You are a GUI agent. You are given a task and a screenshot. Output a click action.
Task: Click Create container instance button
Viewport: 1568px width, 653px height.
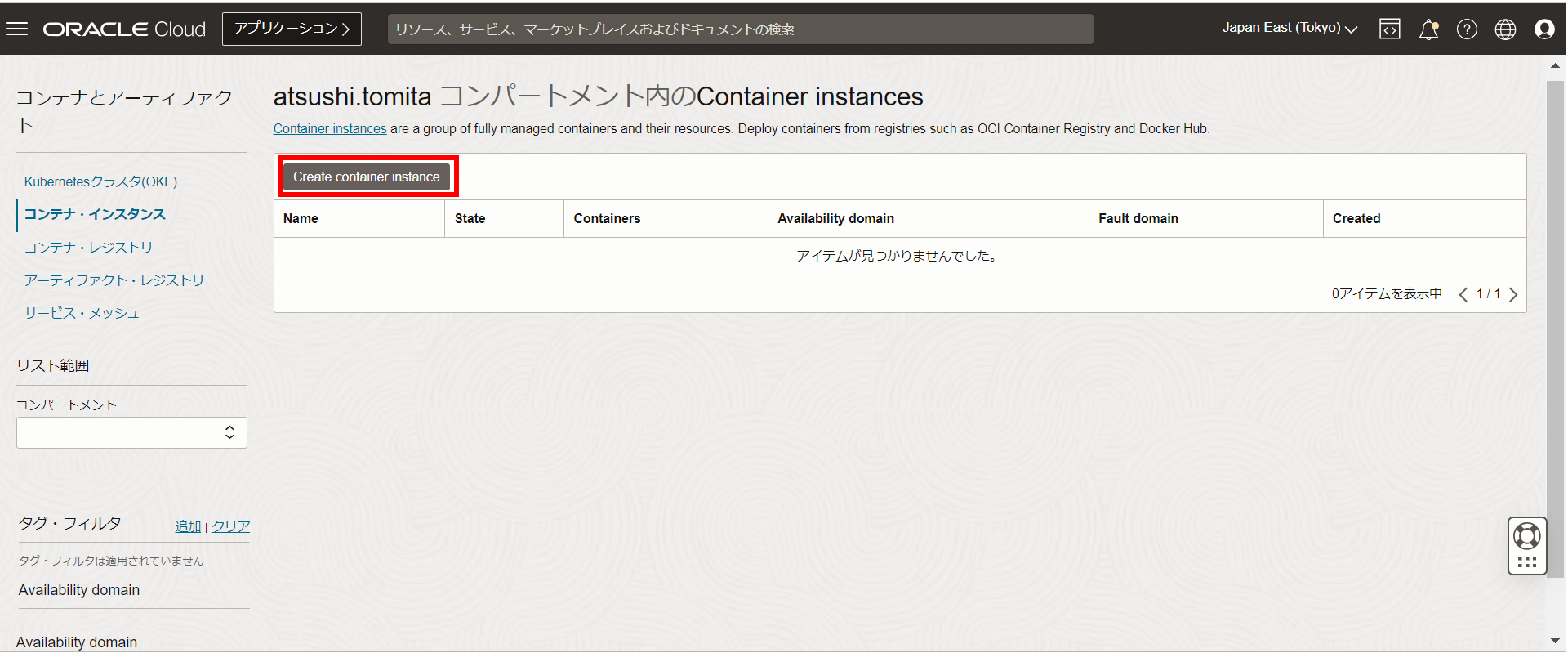point(367,177)
